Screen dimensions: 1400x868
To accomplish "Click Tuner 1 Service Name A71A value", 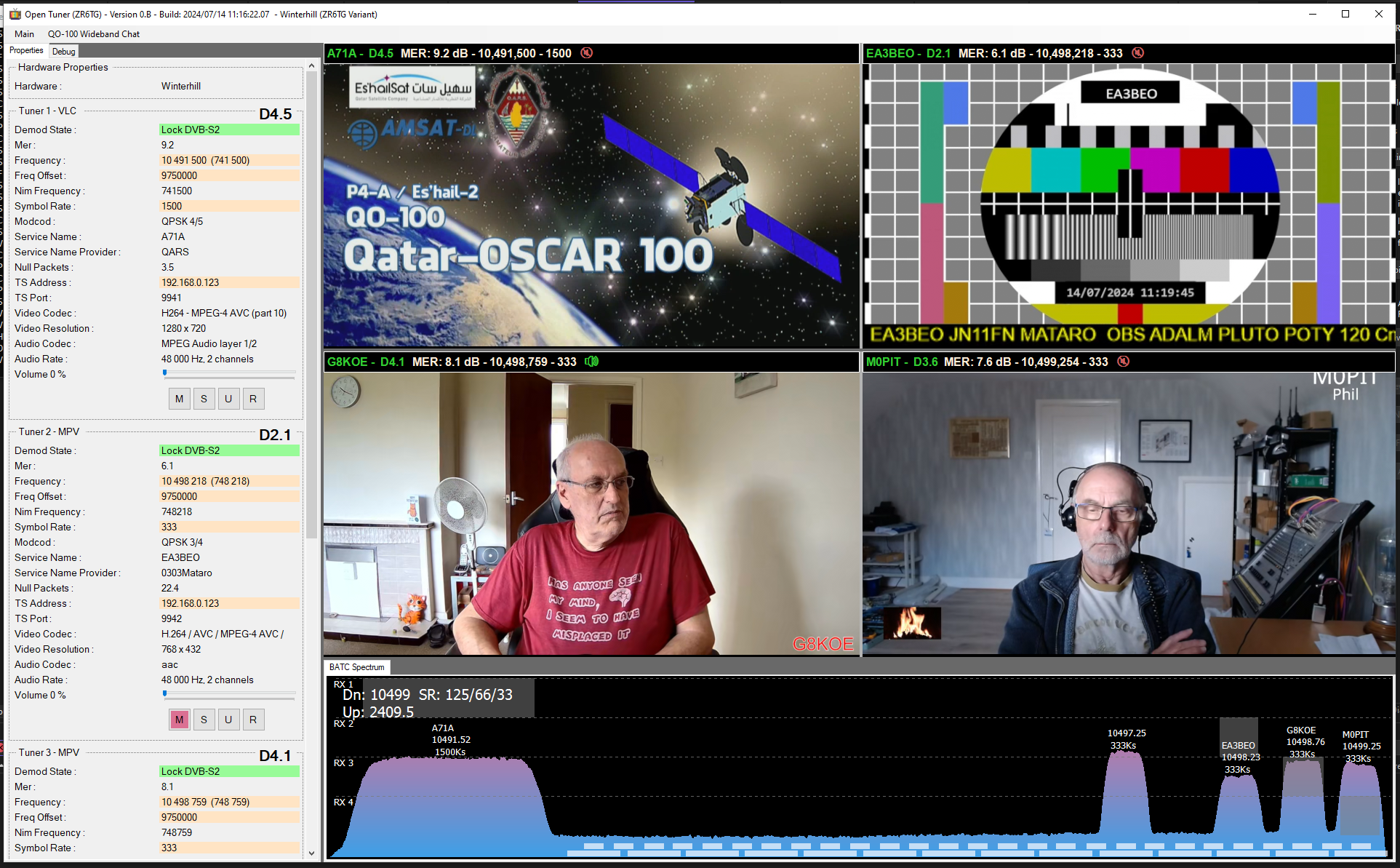I will click(173, 236).
